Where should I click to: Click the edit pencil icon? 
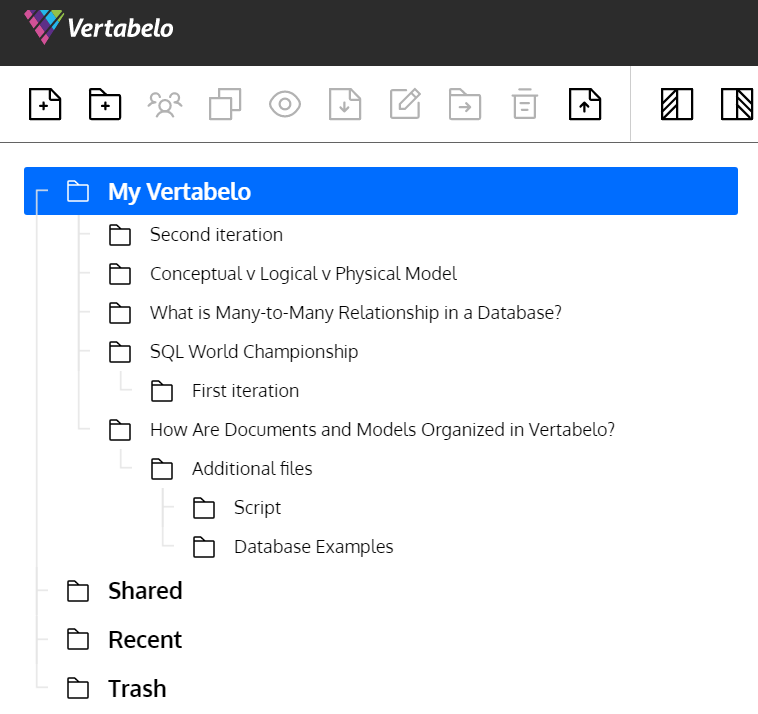[405, 104]
